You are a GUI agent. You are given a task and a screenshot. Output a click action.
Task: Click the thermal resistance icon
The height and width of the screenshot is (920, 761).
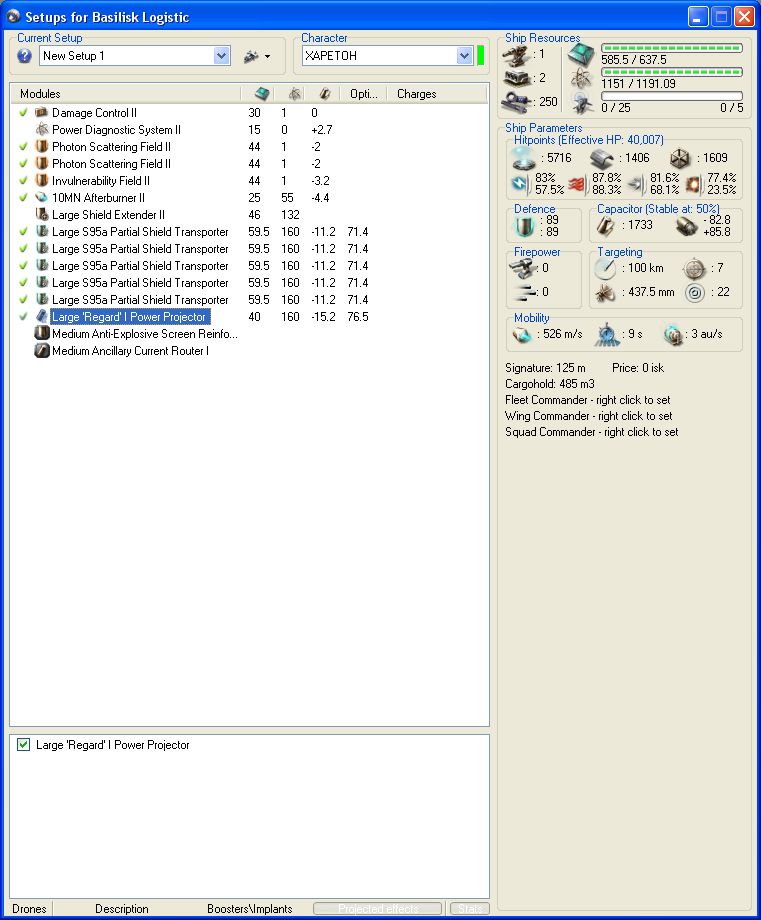coord(578,184)
